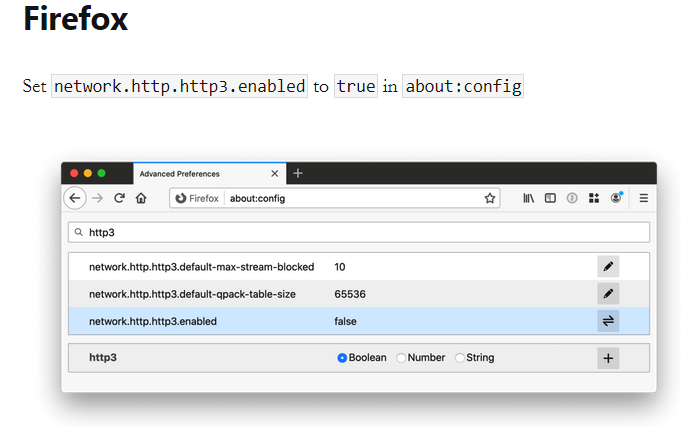Select the network.http.http3.enabled preference name
The width and height of the screenshot is (681, 427).
[153, 321]
